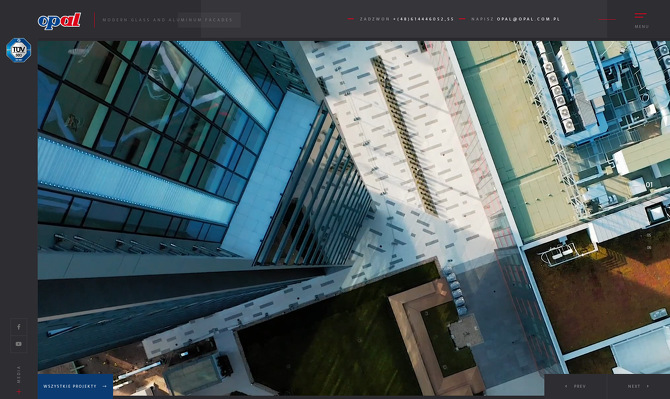Call the Zadzwoń phone number link

tap(423, 19)
